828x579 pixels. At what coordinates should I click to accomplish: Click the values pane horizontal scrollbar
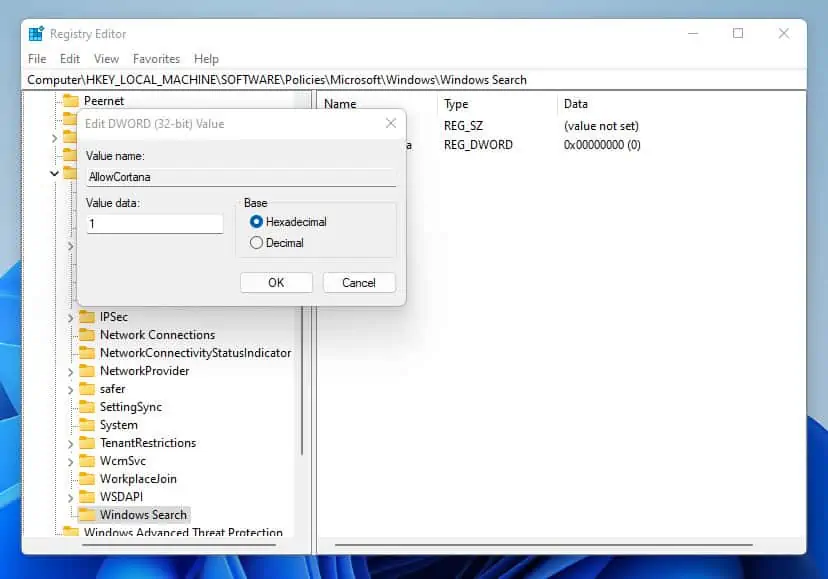pyautogui.click(x=543, y=545)
